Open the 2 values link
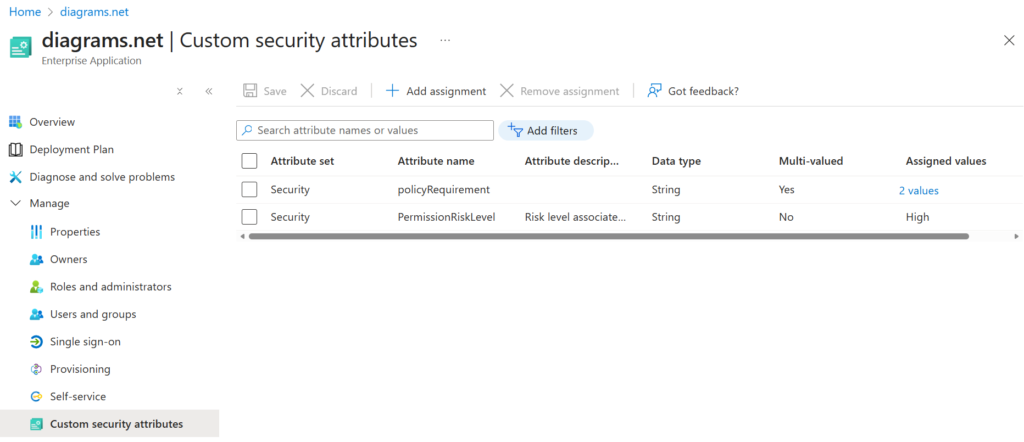 918,190
